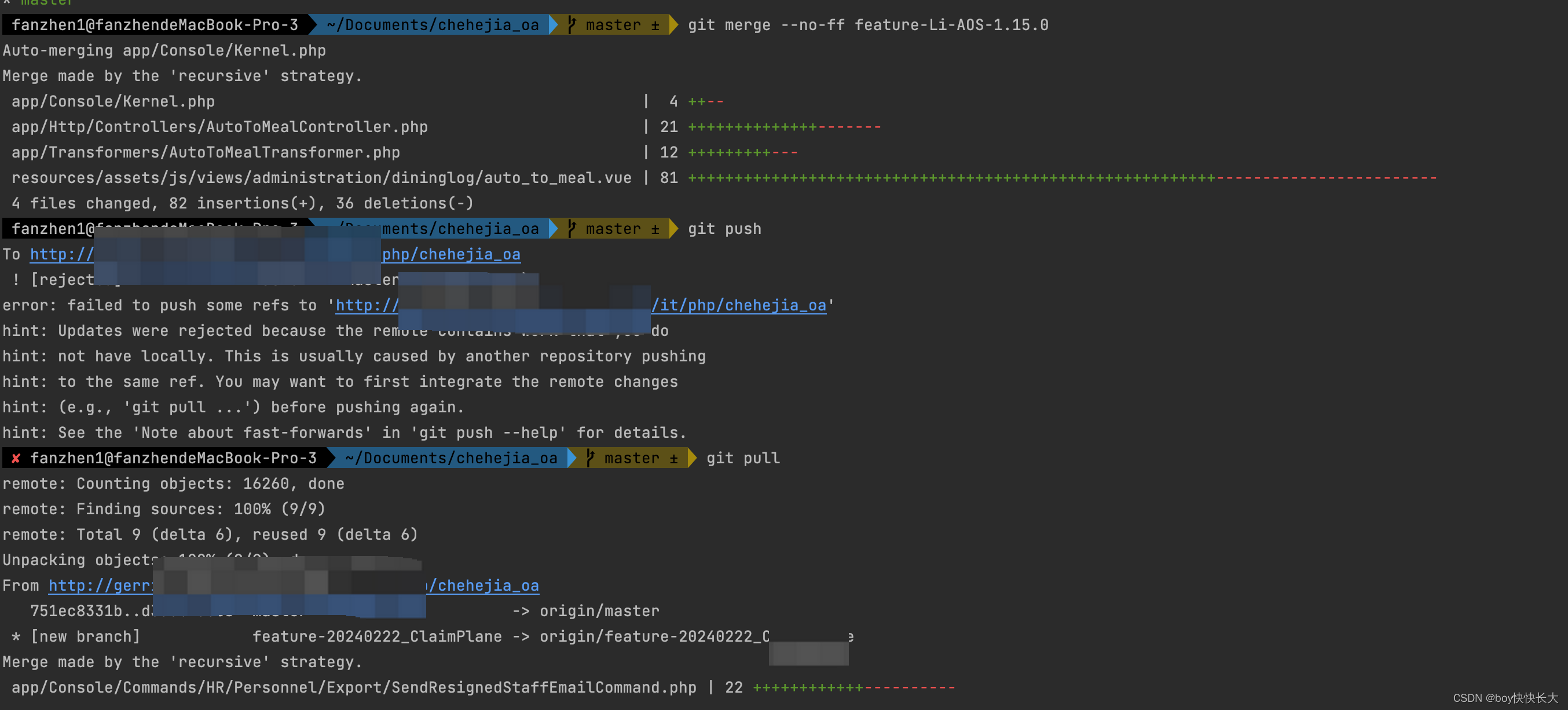Image resolution: width=1568 pixels, height=710 pixels.
Task: Click the 'git merge --no-ff feature-Li-AOS-1.15.0' command
Action: [x=868, y=25]
